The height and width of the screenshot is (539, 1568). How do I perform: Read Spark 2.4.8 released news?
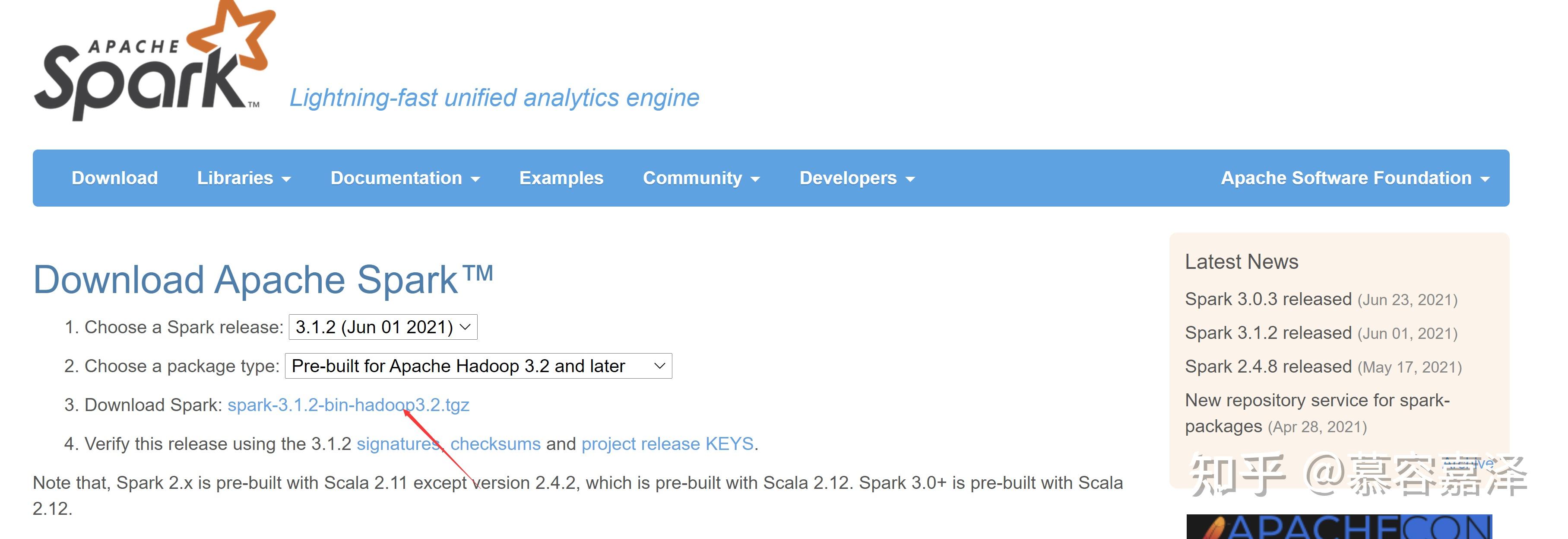tap(1268, 367)
